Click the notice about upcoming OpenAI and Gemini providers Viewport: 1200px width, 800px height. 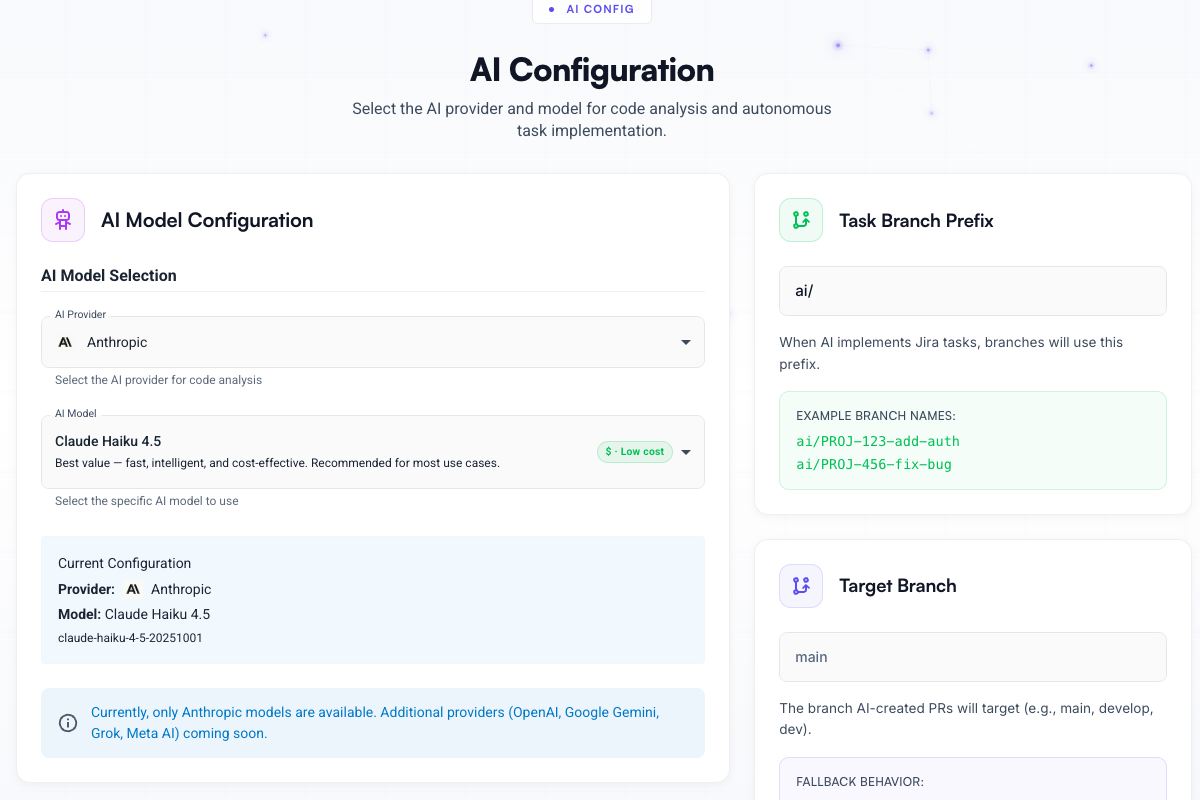pos(374,721)
